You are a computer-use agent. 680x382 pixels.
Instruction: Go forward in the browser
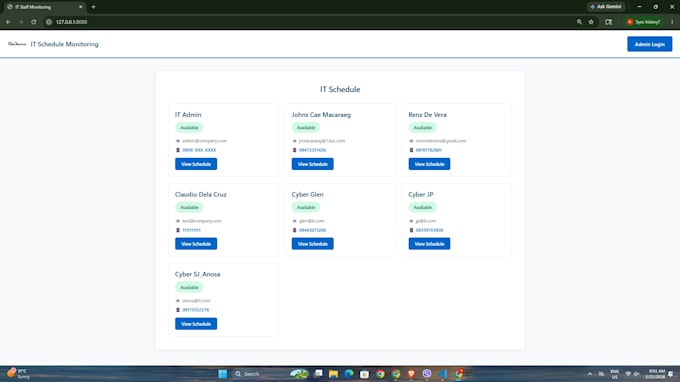click(x=21, y=22)
